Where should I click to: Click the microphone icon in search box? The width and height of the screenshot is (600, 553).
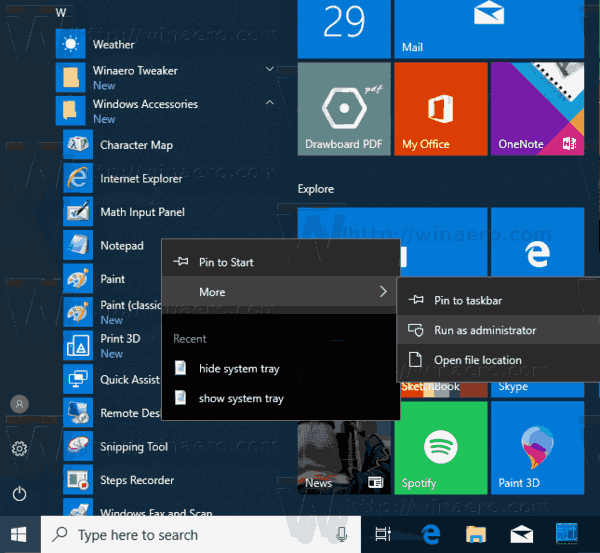tap(342, 534)
